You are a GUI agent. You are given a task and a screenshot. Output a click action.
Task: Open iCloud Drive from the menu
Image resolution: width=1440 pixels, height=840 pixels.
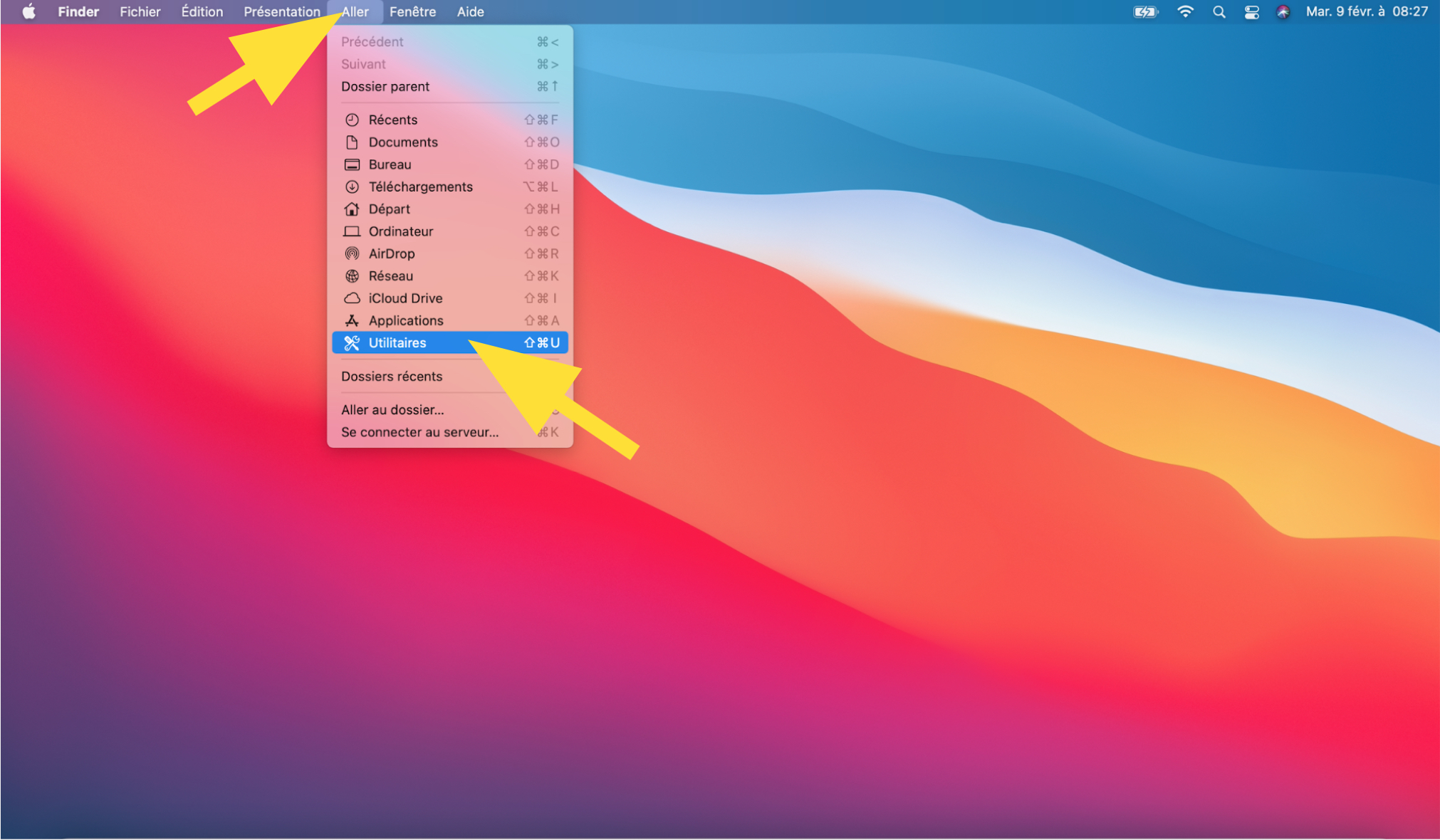(x=450, y=298)
